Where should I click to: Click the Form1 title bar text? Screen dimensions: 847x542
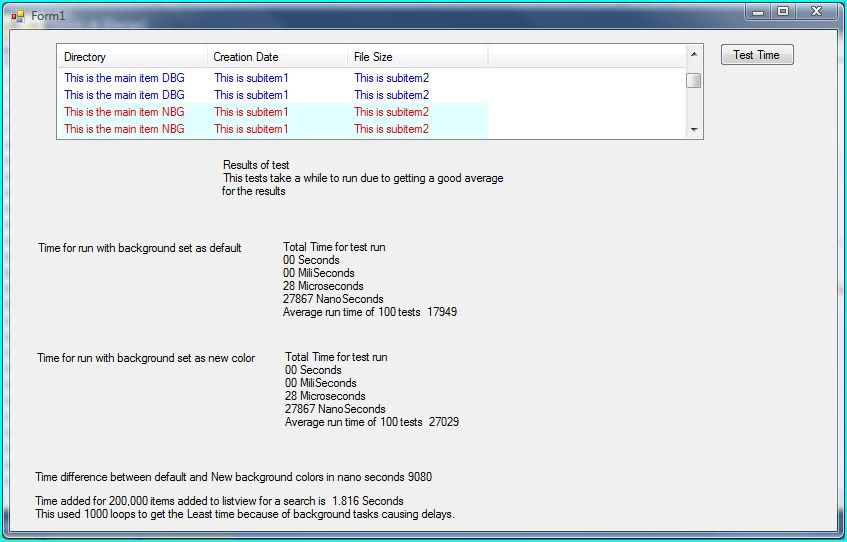[48, 16]
